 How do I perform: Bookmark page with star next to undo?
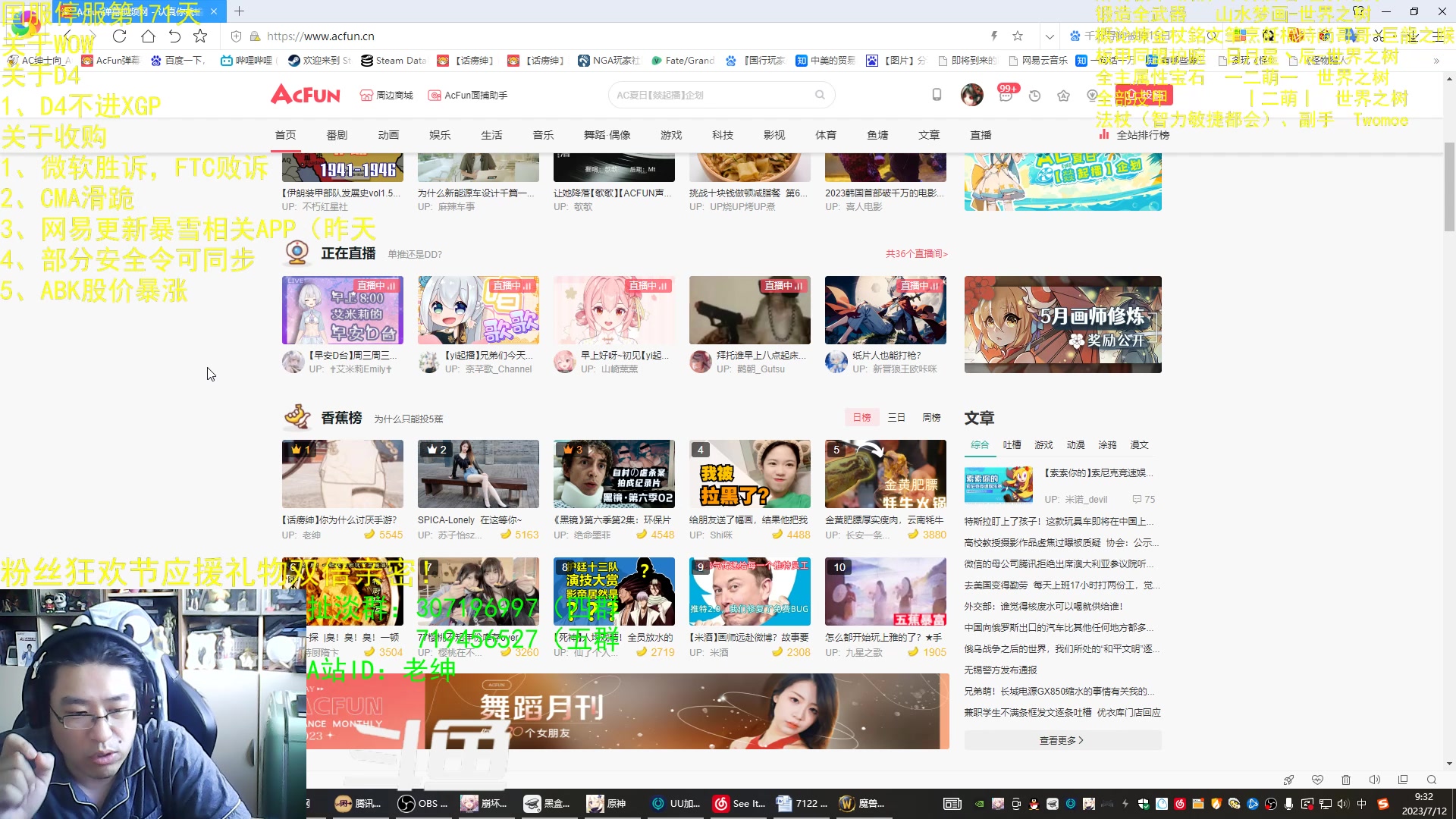200,36
